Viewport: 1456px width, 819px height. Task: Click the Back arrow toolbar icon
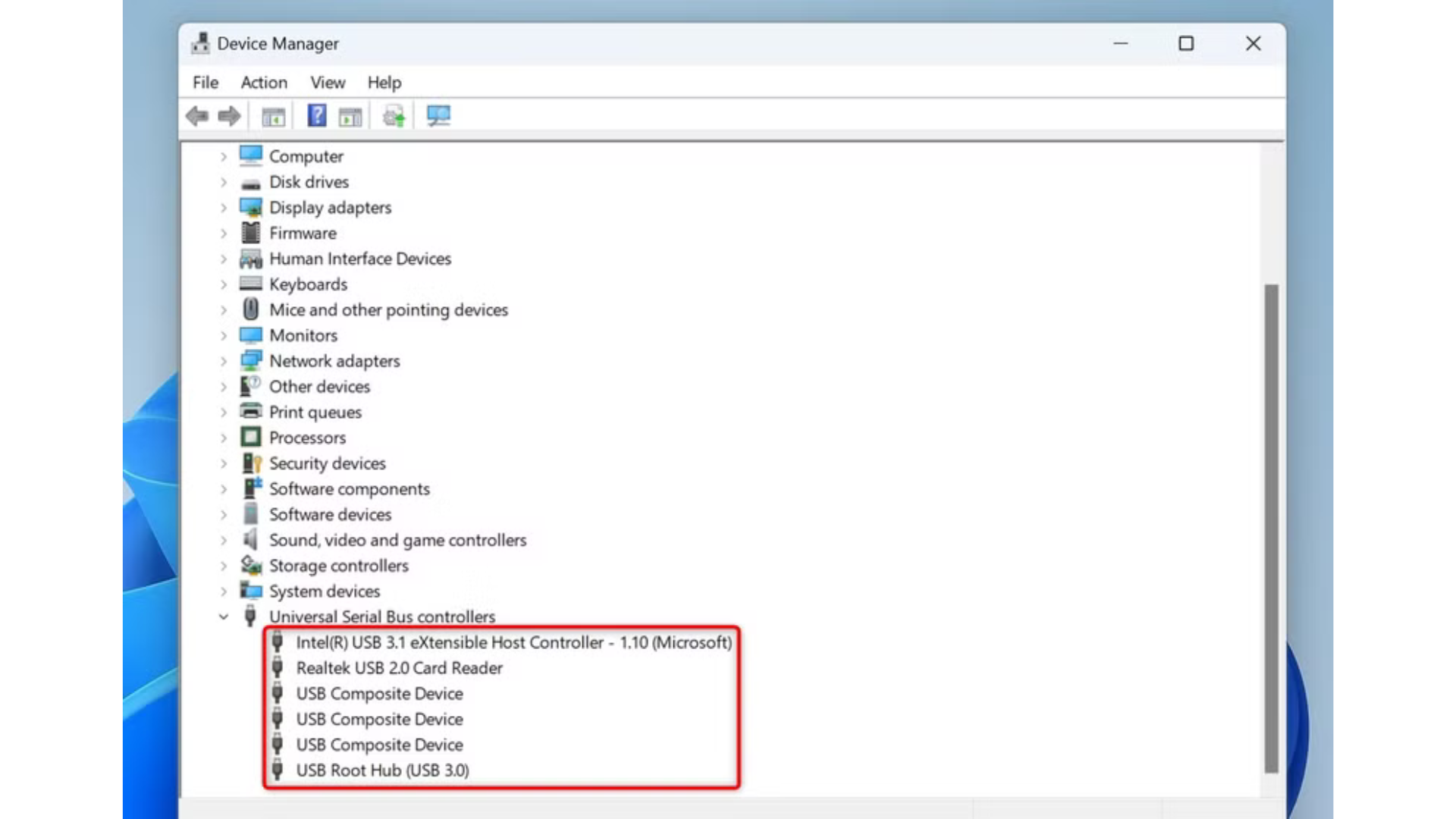coord(197,116)
